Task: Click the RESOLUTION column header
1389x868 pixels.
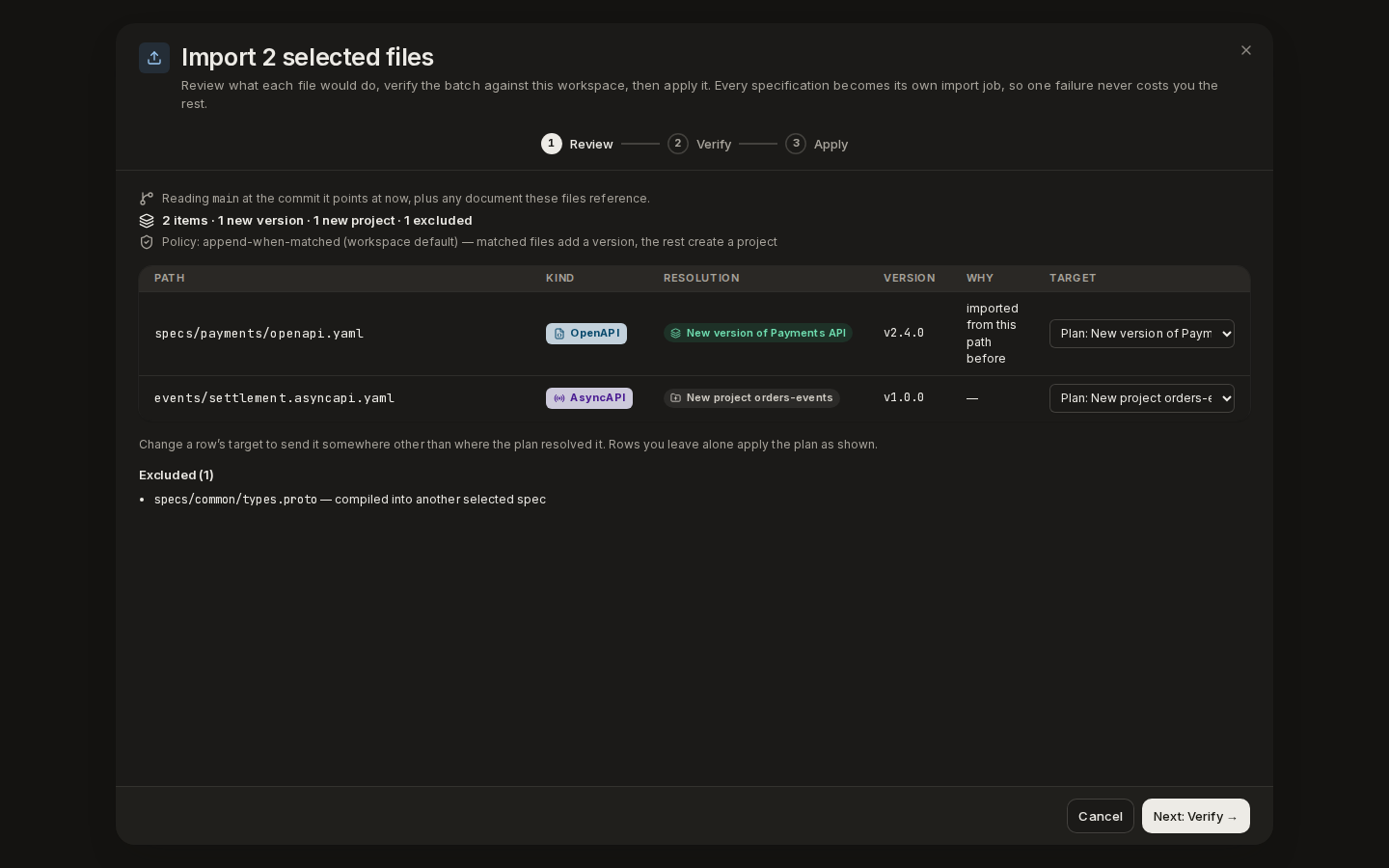Action: (701, 278)
